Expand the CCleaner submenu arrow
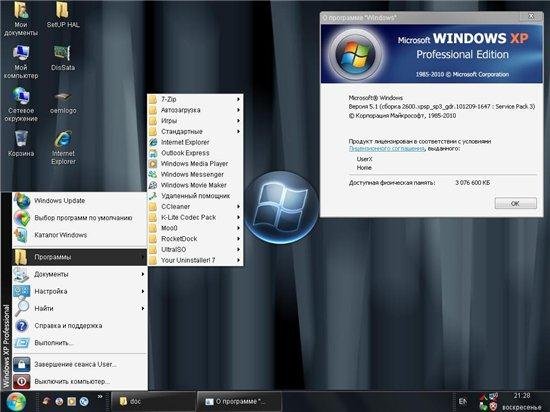Image resolution: width=550 pixels, height=412 pixels. tap(238, 207)
